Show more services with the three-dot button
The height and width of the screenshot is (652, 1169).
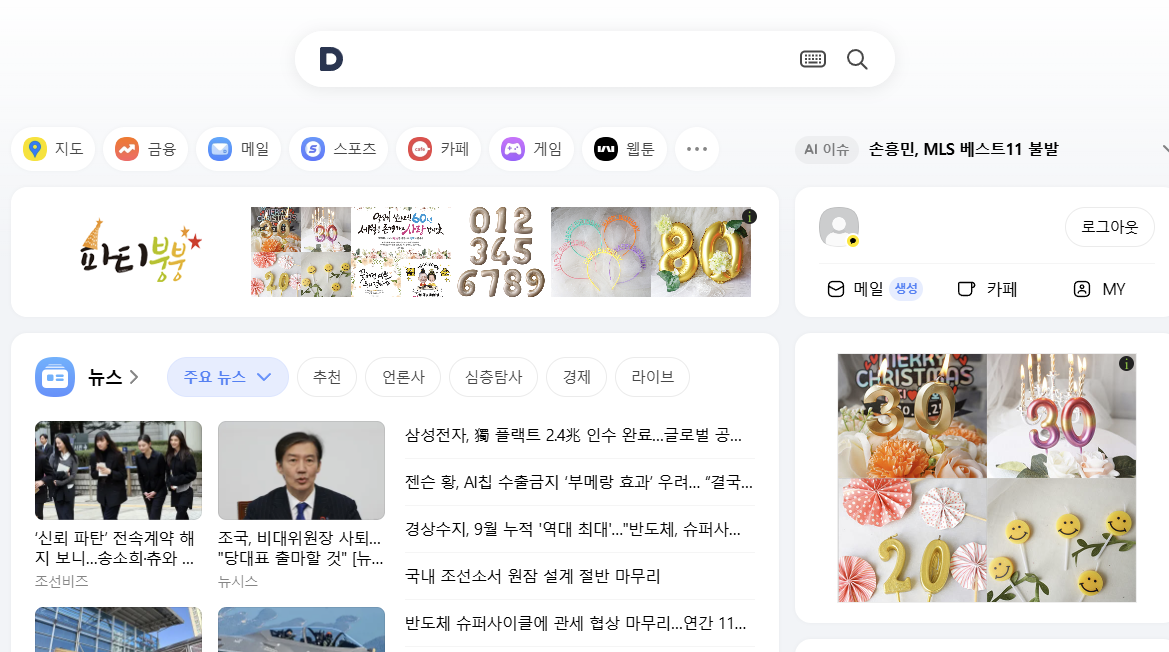pyautogui.click(x=697, y=149)
